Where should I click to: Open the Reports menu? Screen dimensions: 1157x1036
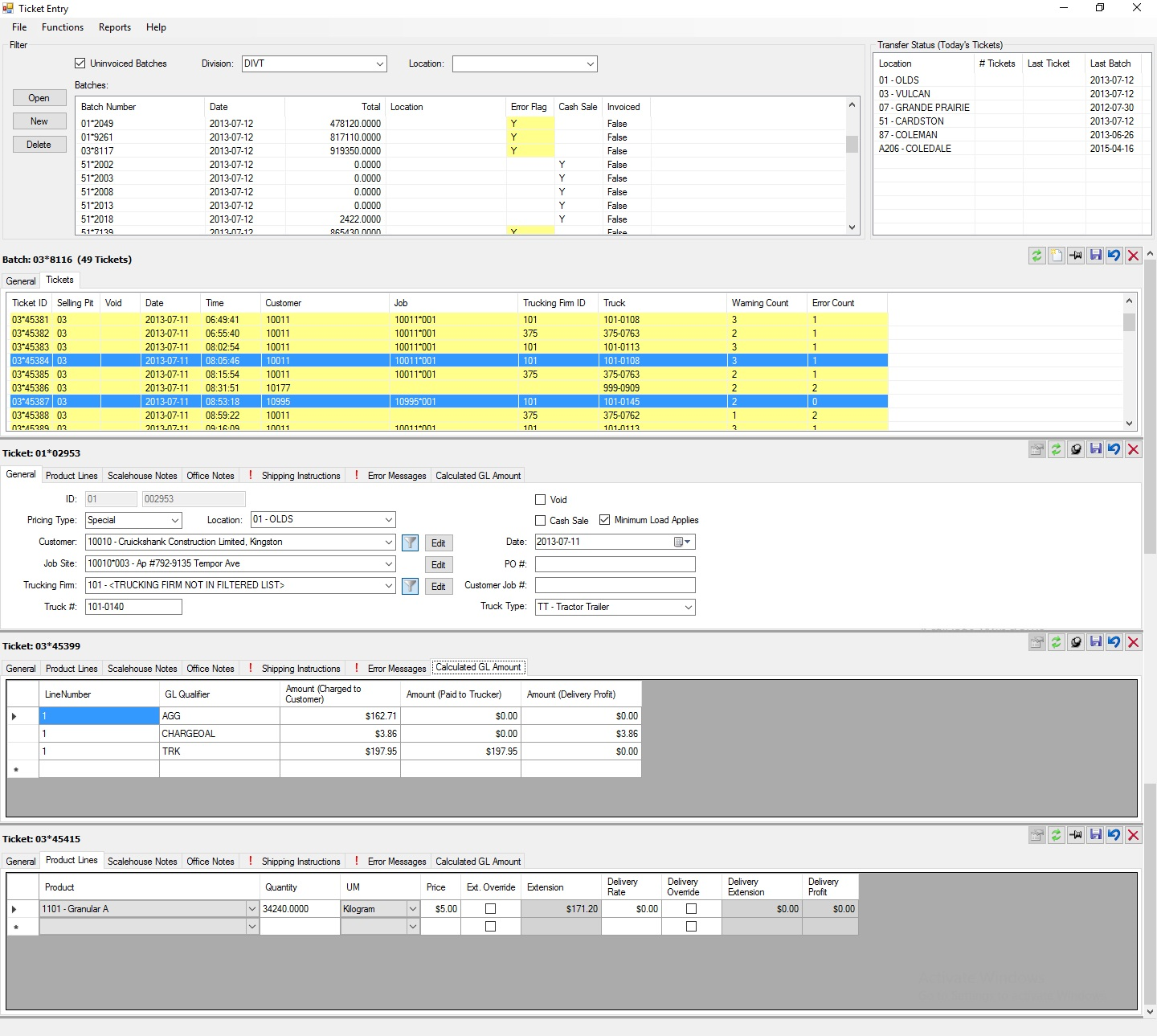point(114,27)
